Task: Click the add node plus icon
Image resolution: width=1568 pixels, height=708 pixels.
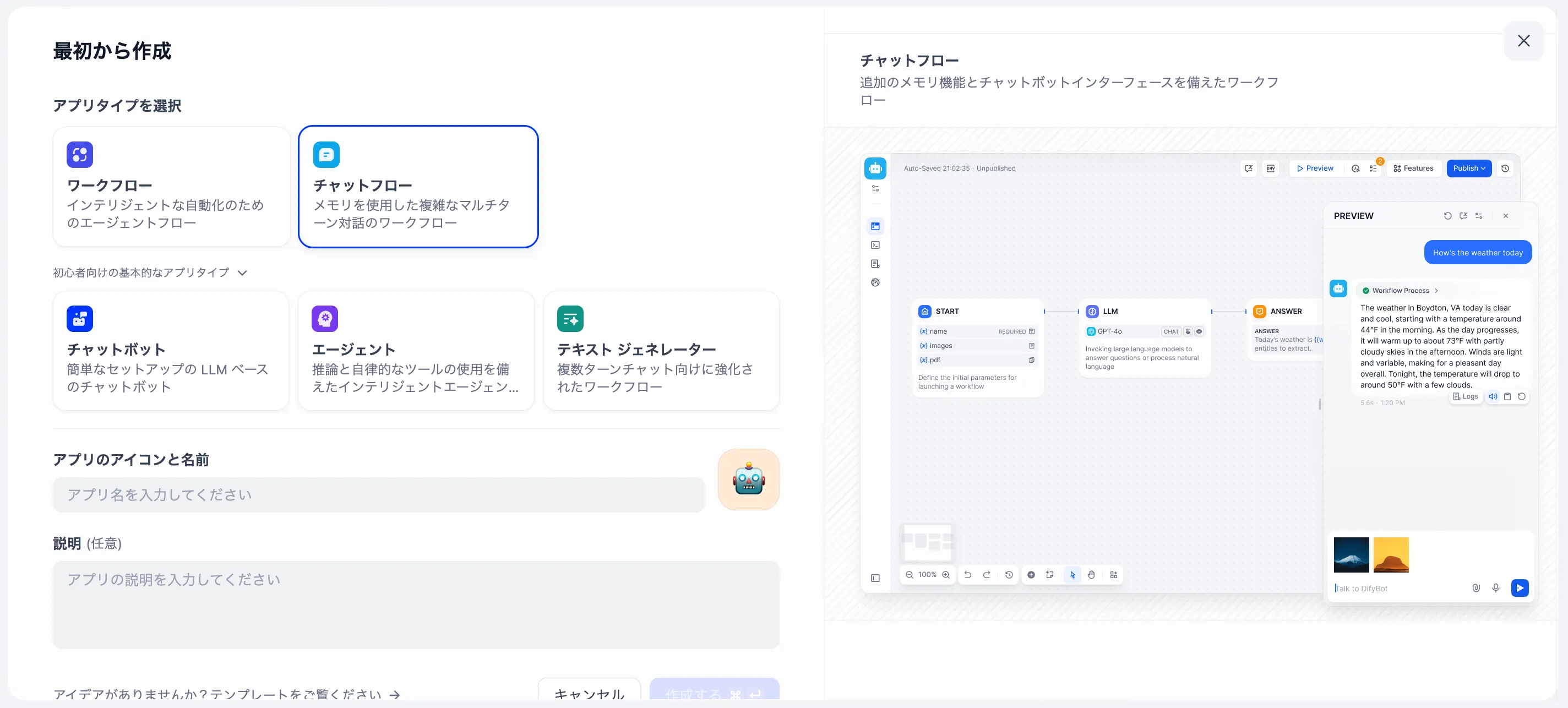Action: (x=1031, y=574)
